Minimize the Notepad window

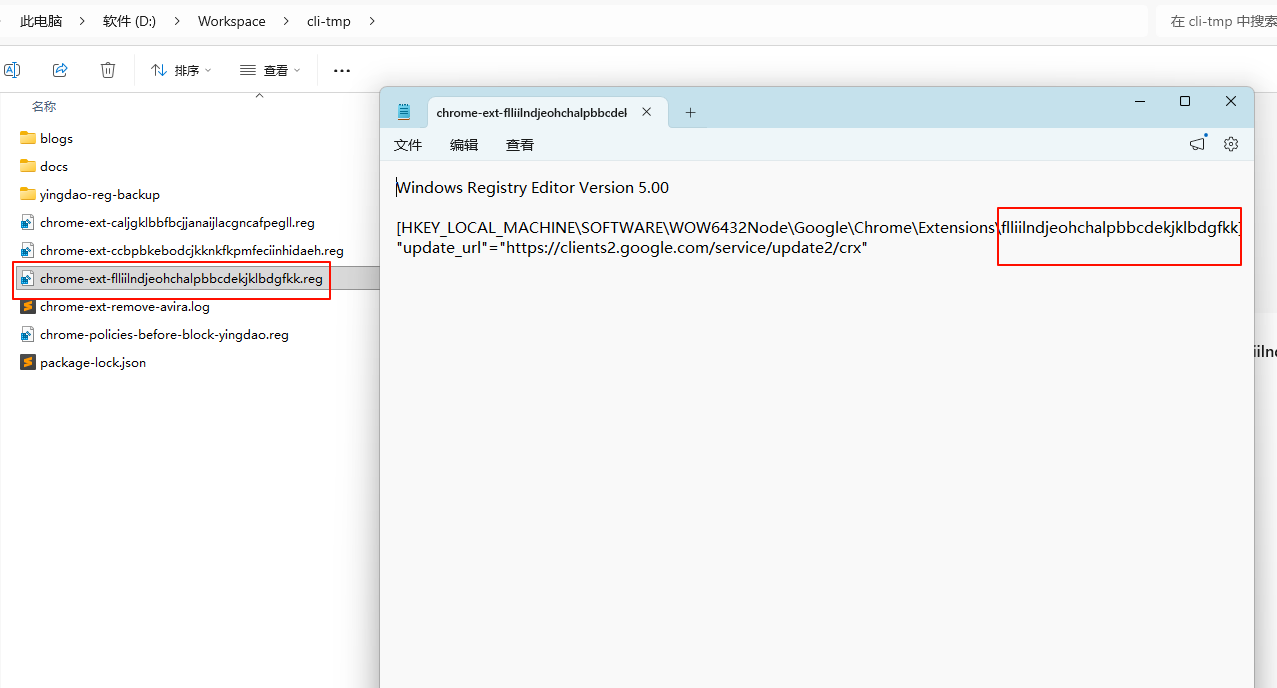pyautogui.click(x=1139, y=101)
